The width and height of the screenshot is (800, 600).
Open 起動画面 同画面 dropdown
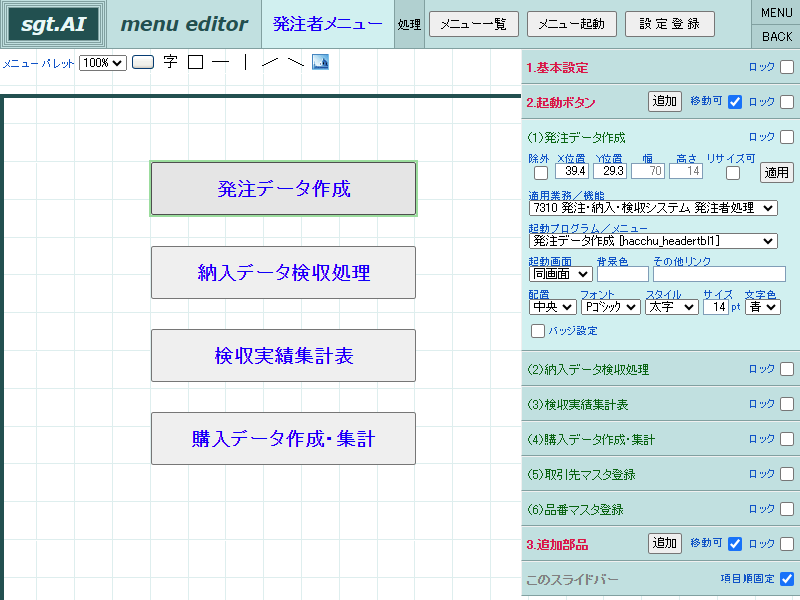[561, 274]
